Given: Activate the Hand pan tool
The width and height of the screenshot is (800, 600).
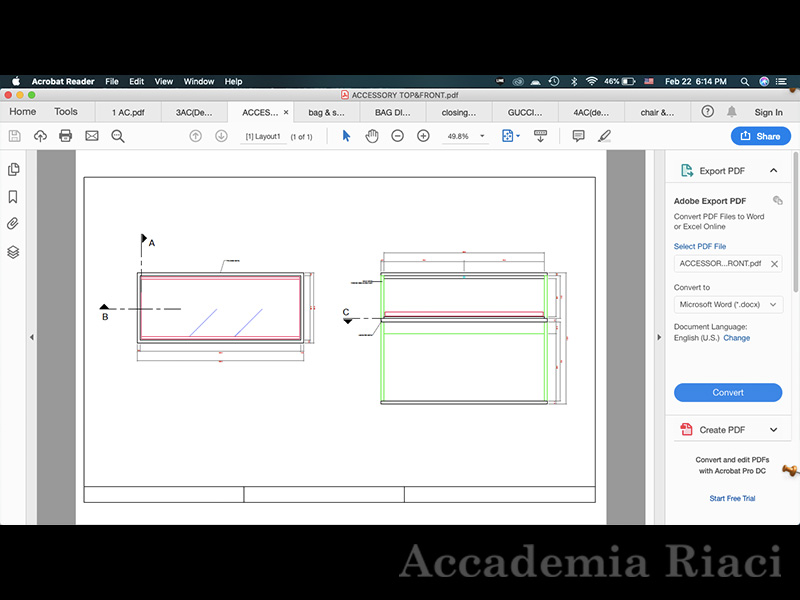Looking at the screenshot, I should (372, 136).
